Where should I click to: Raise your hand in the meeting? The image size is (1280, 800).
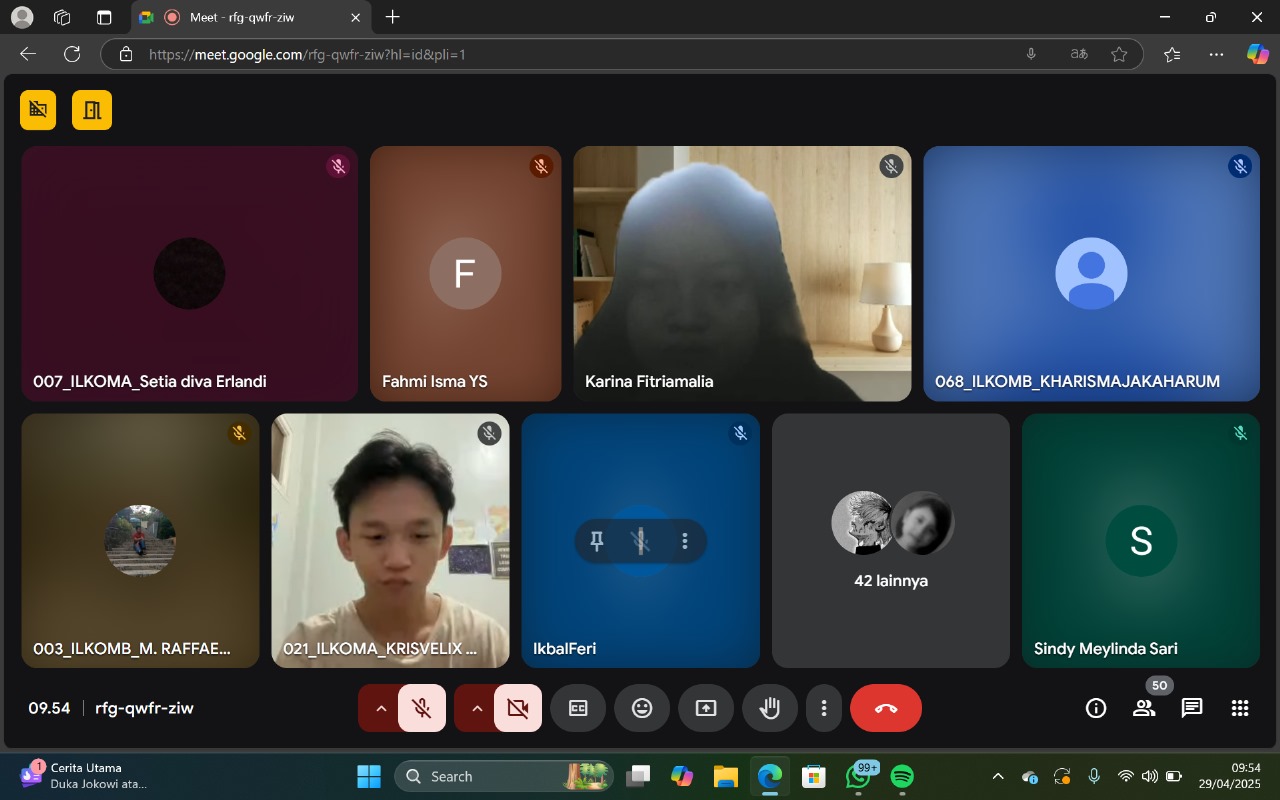769,708
